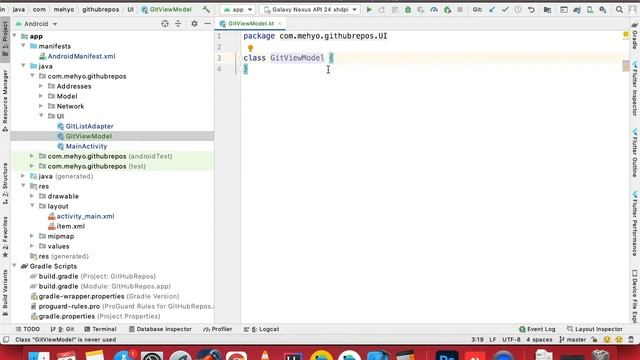Click the Select Opened File target icon

point(165,24)
